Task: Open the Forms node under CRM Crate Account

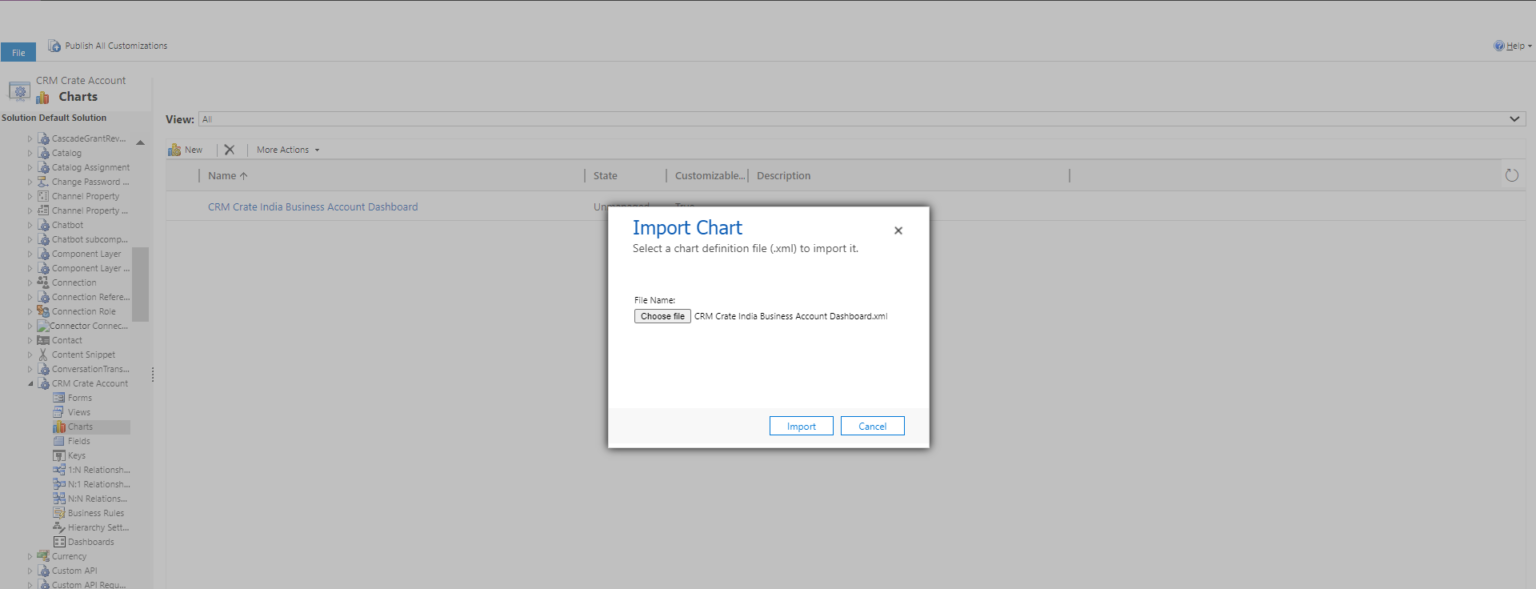Action: 80,397
